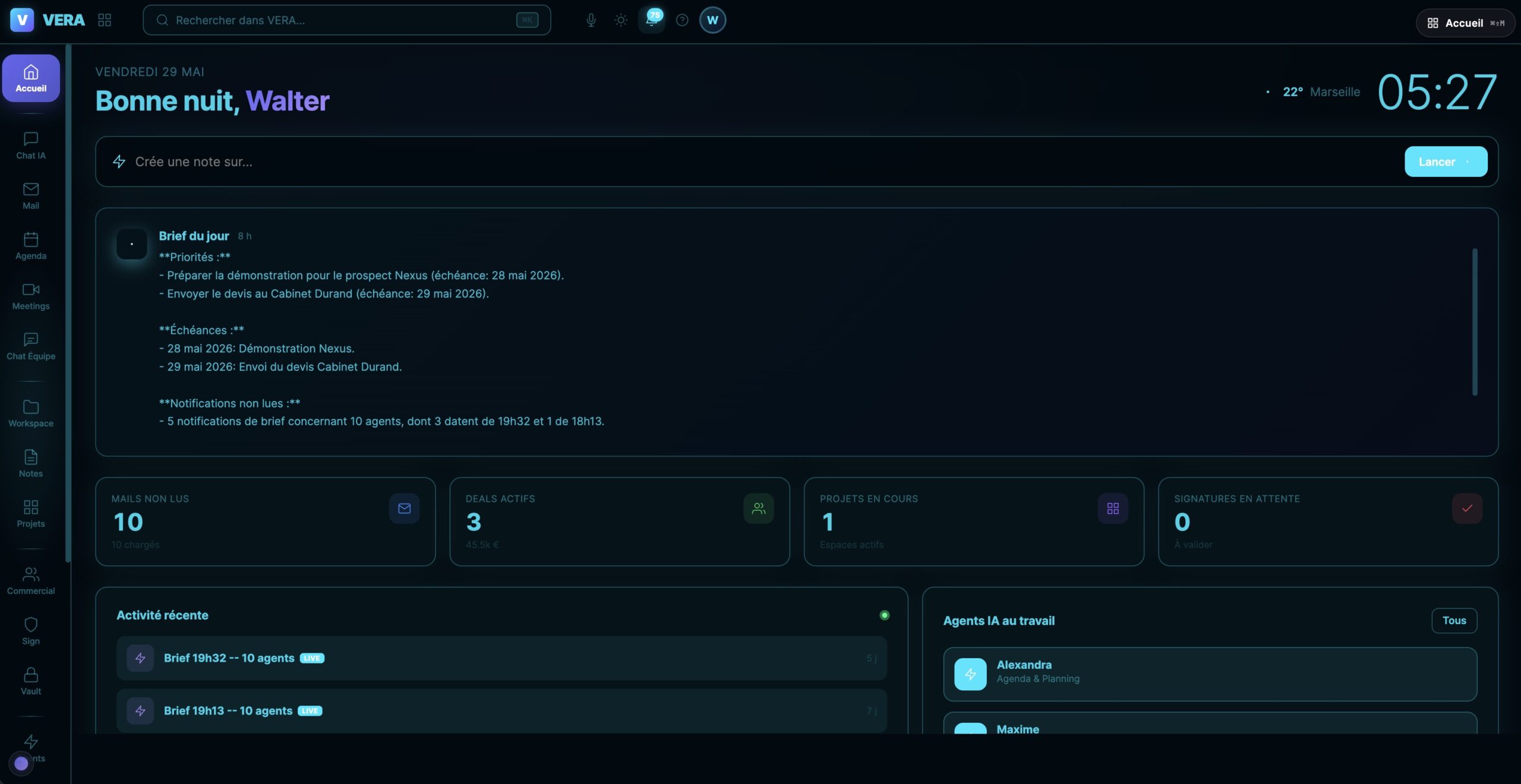Open the apps grid next to VERA

coord(105,20)
